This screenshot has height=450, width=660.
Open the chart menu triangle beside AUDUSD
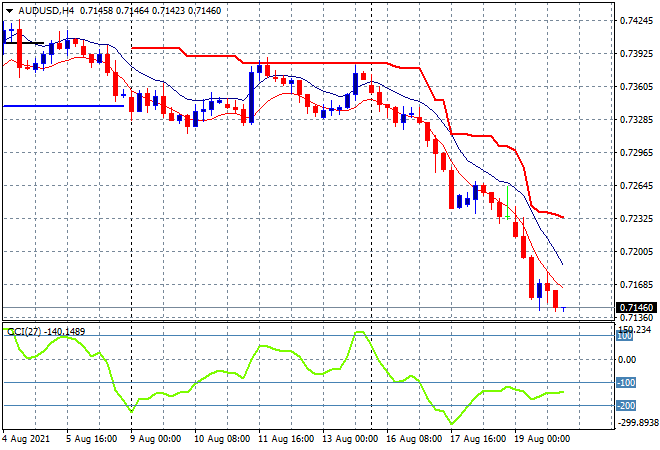click(x=9, y=11)
